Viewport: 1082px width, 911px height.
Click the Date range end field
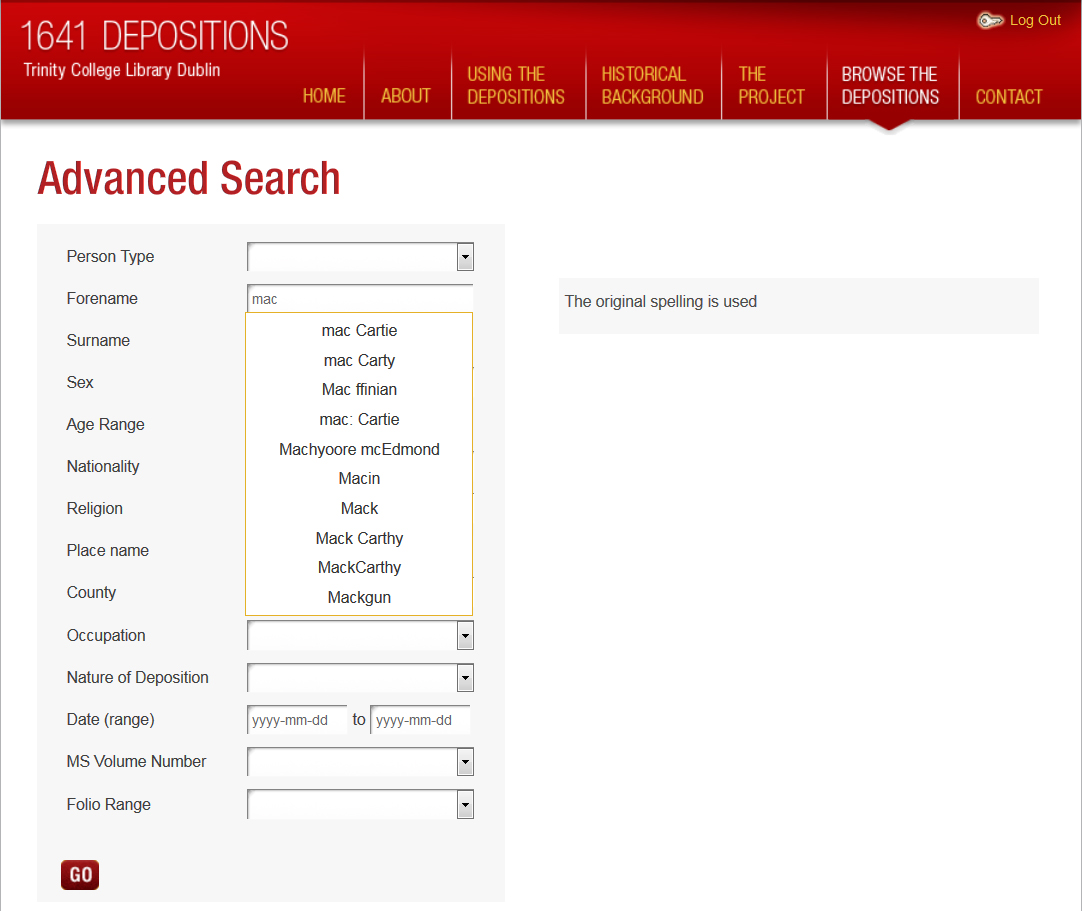coord(420,720)
